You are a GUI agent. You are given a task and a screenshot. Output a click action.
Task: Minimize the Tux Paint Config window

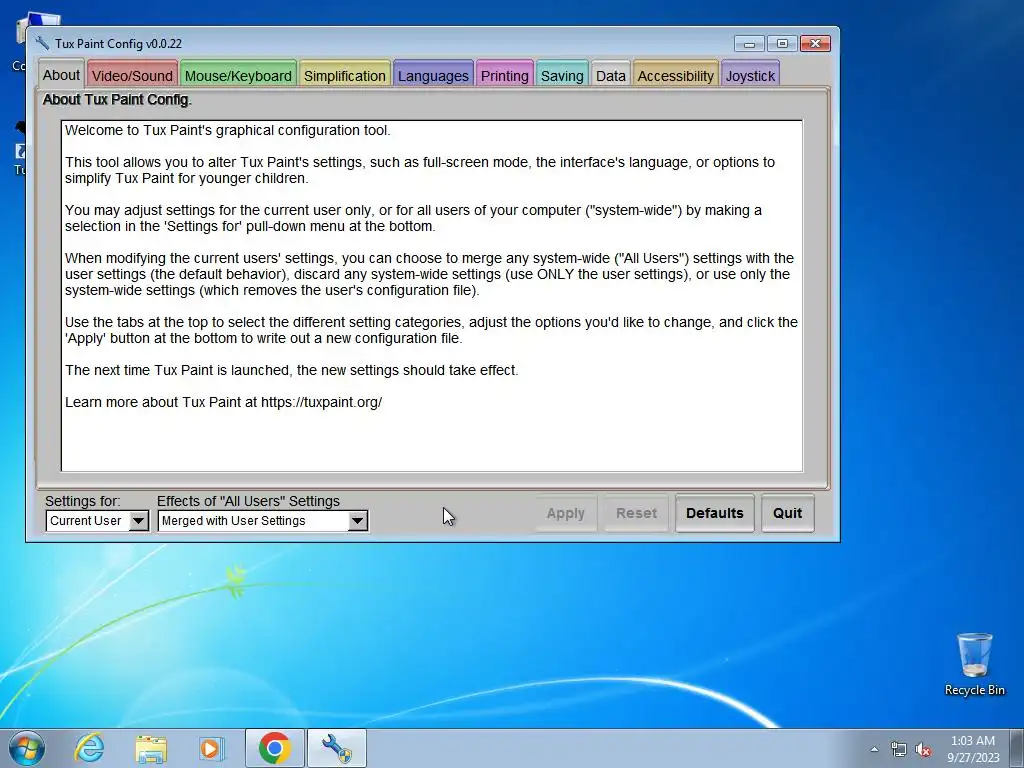pyautogui.click(x=749, y=44)
